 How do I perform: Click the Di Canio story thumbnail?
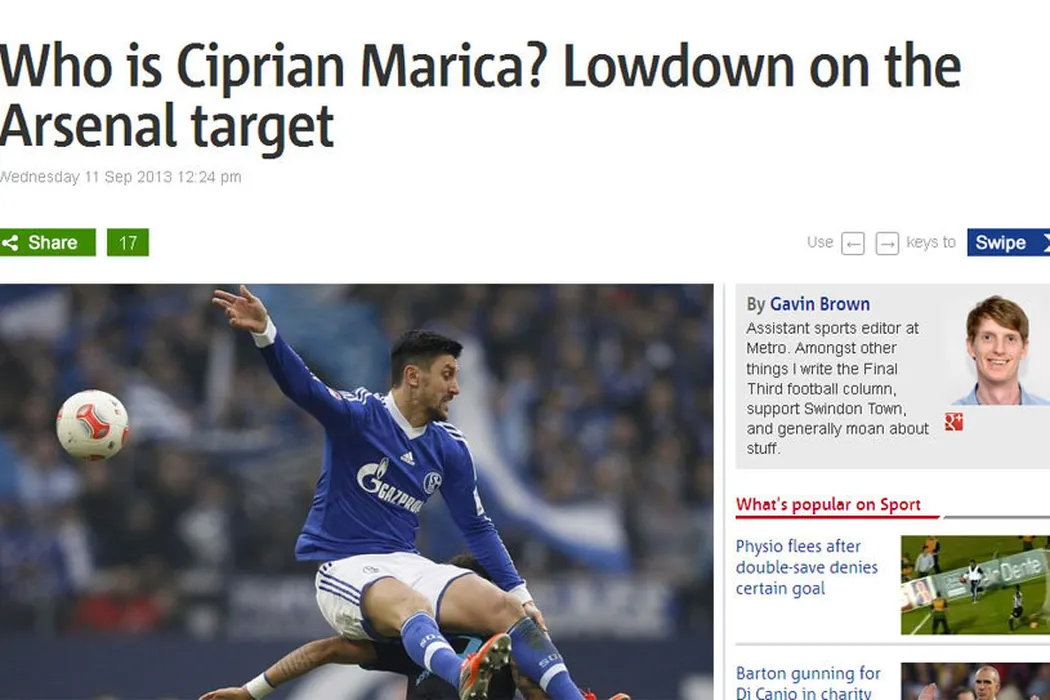[975, 681]
